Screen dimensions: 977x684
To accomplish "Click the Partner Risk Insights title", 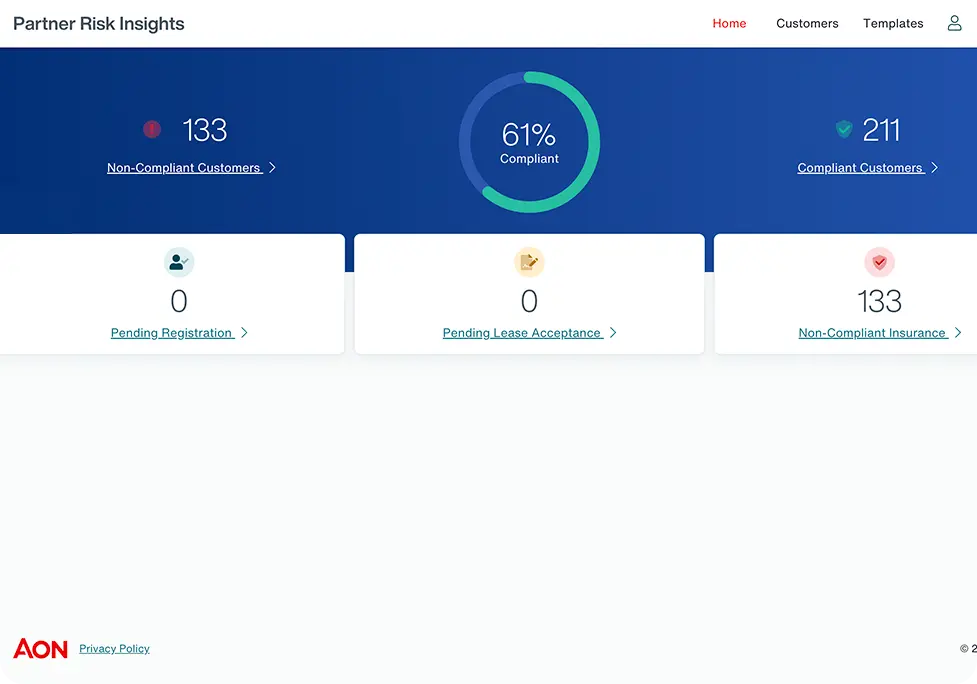I will (98, 24).
